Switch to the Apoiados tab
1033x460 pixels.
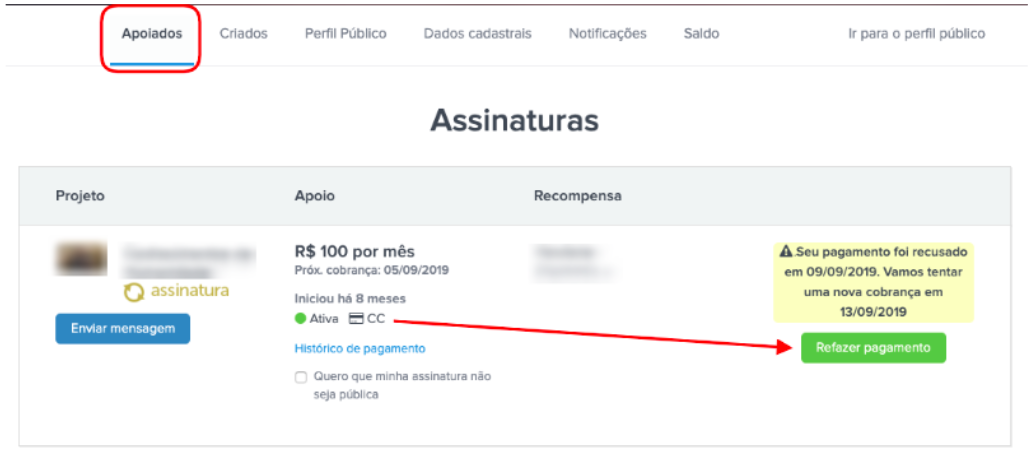coord(152,34)
